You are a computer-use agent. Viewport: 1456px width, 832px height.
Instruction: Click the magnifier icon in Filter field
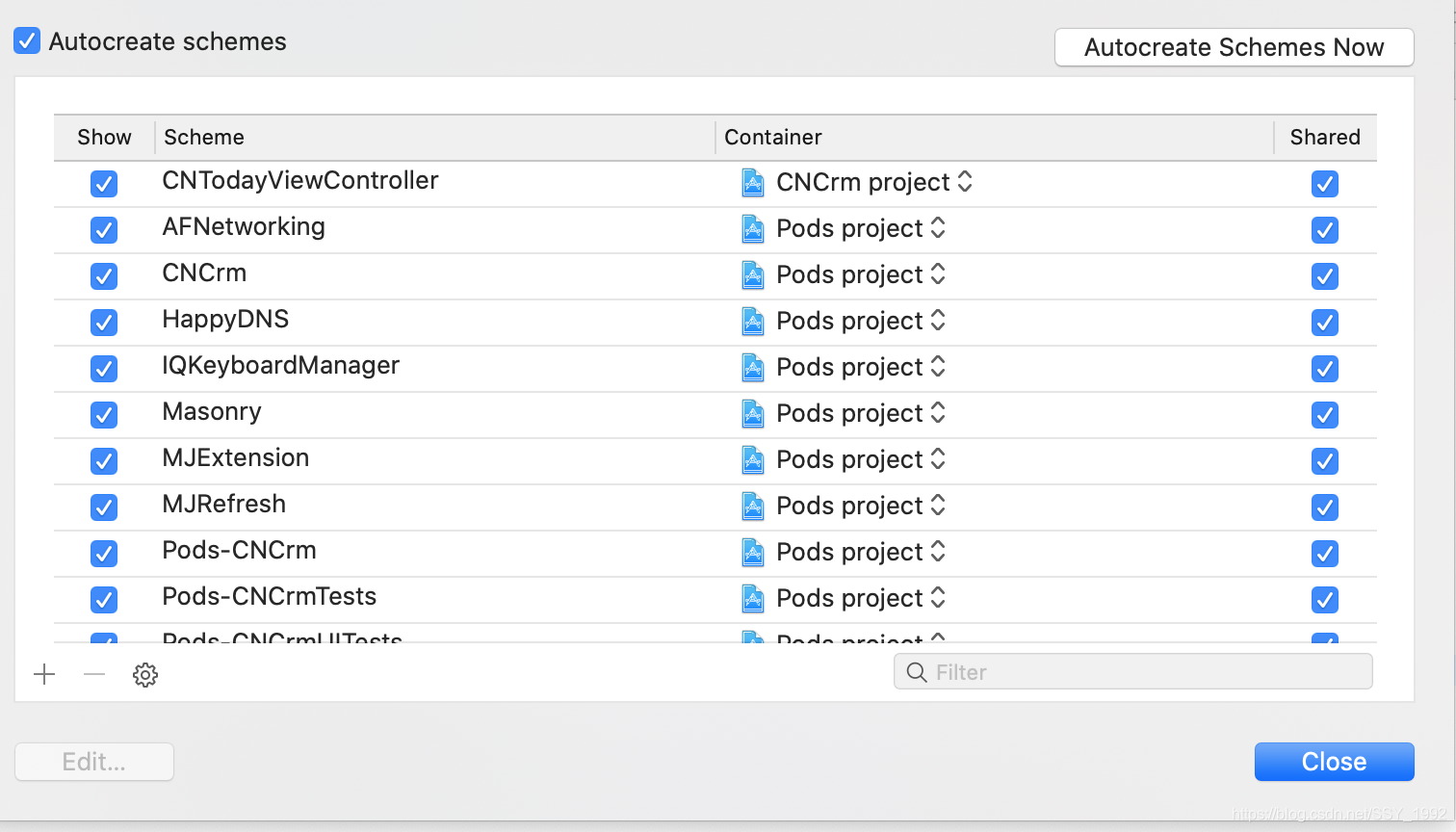tap(917, 672)
